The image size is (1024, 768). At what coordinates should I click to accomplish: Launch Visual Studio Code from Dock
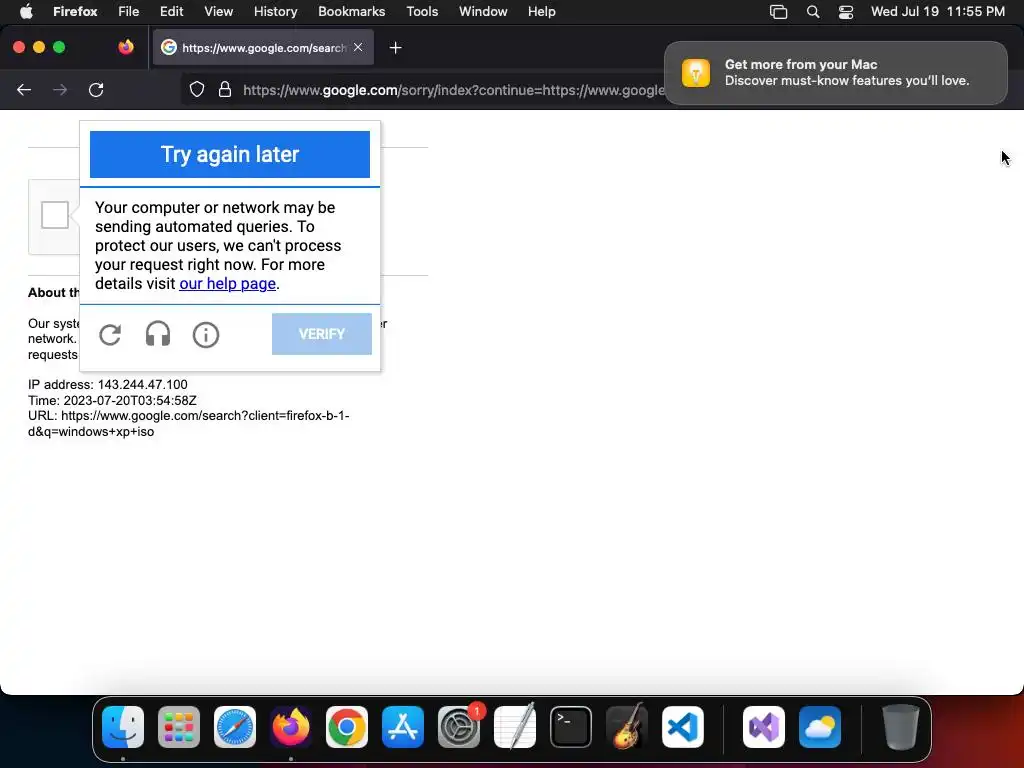(x=683, y=726)
